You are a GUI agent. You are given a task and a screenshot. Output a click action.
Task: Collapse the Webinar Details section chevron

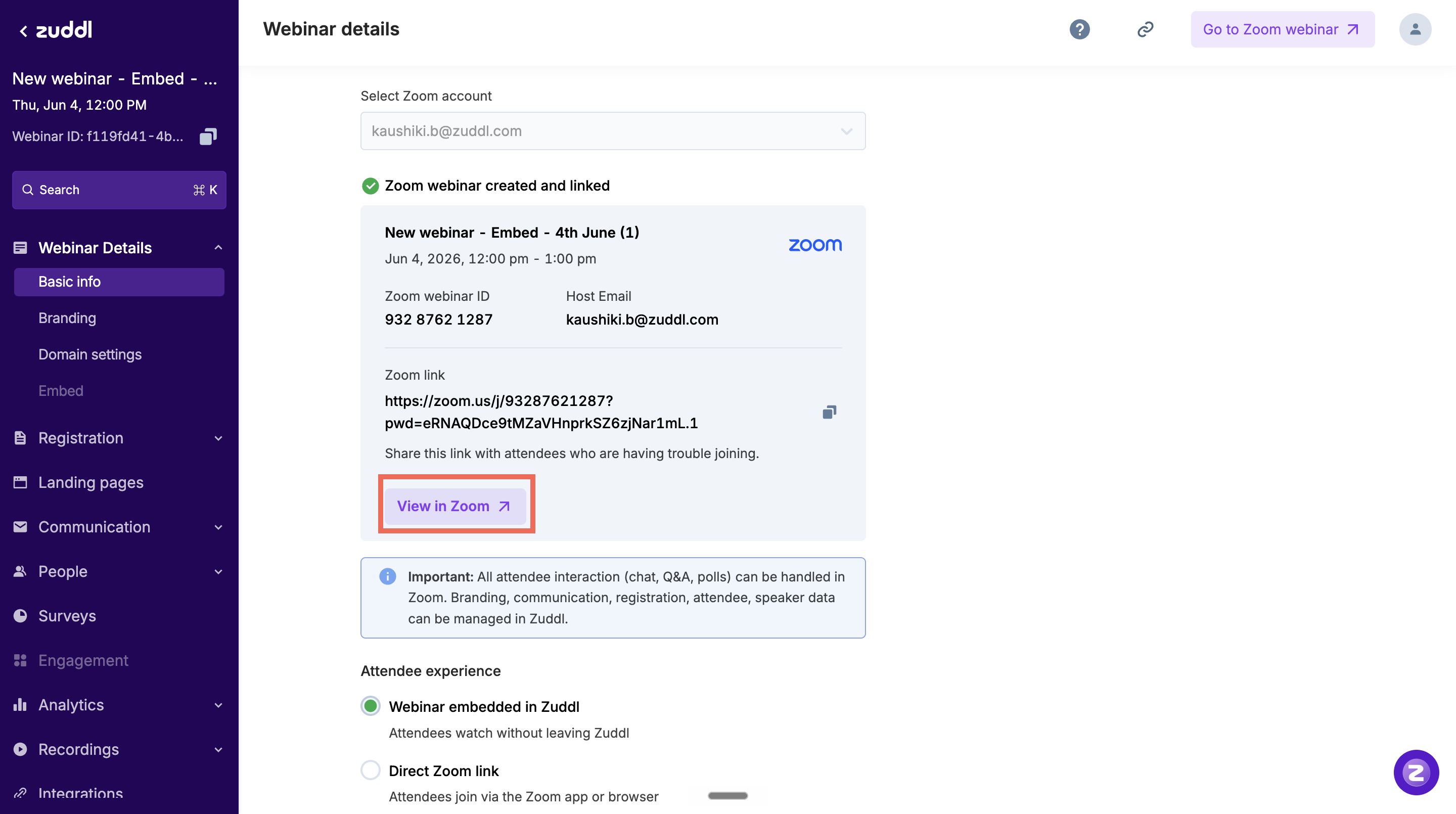[218, 248]
